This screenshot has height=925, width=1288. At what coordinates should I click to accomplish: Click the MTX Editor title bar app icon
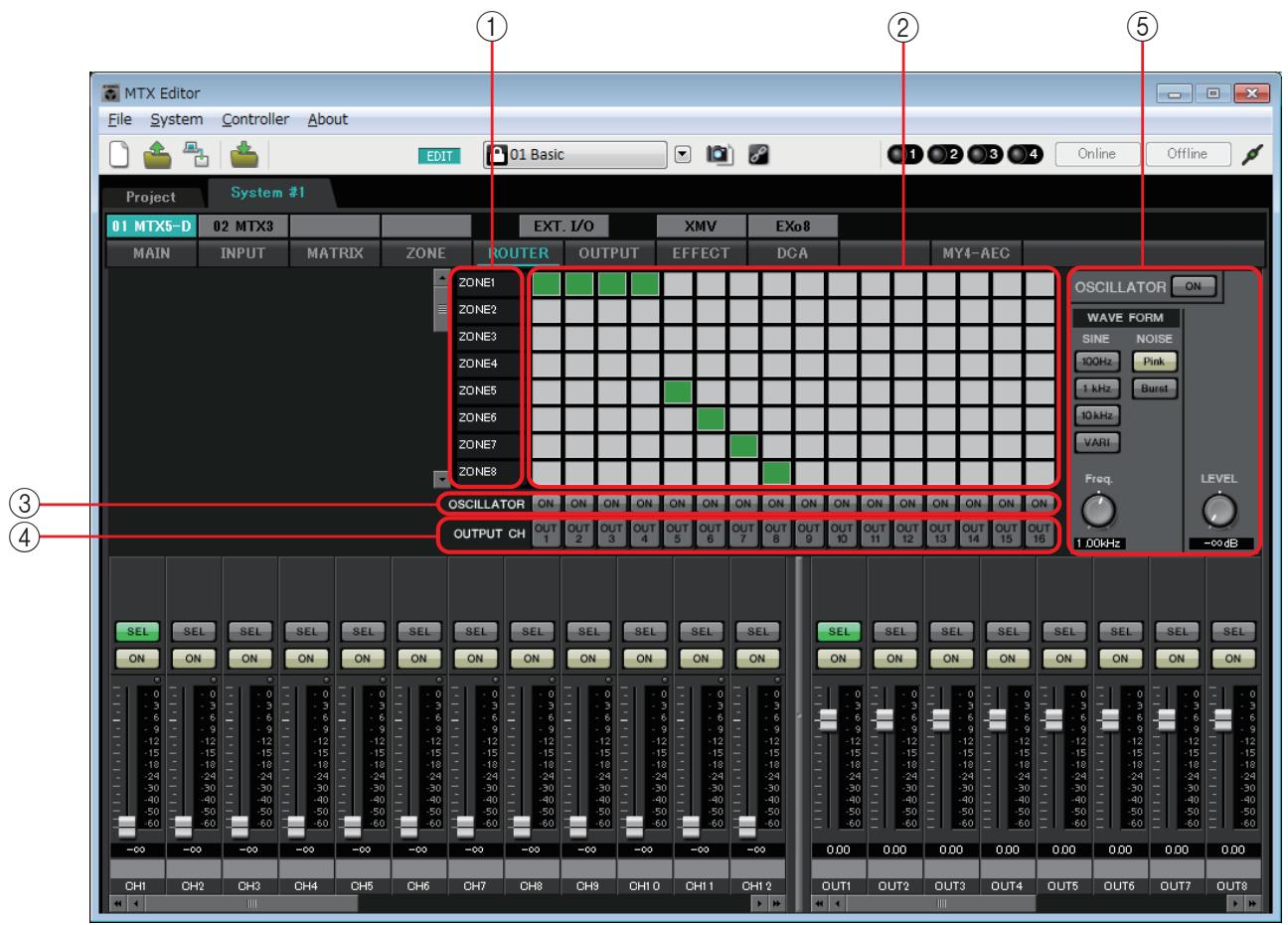coord(109,94)
